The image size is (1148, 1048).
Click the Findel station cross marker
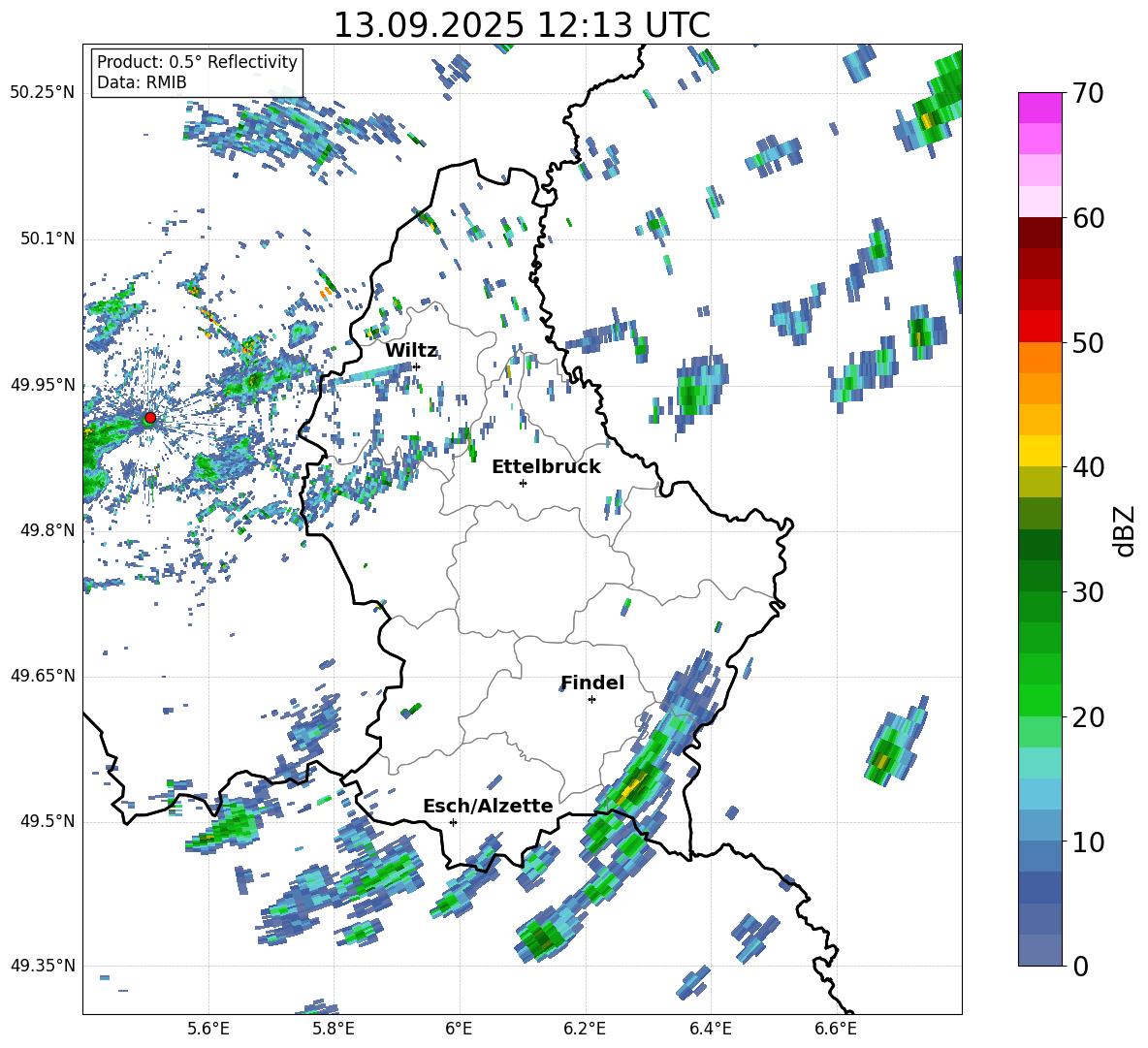591,700
